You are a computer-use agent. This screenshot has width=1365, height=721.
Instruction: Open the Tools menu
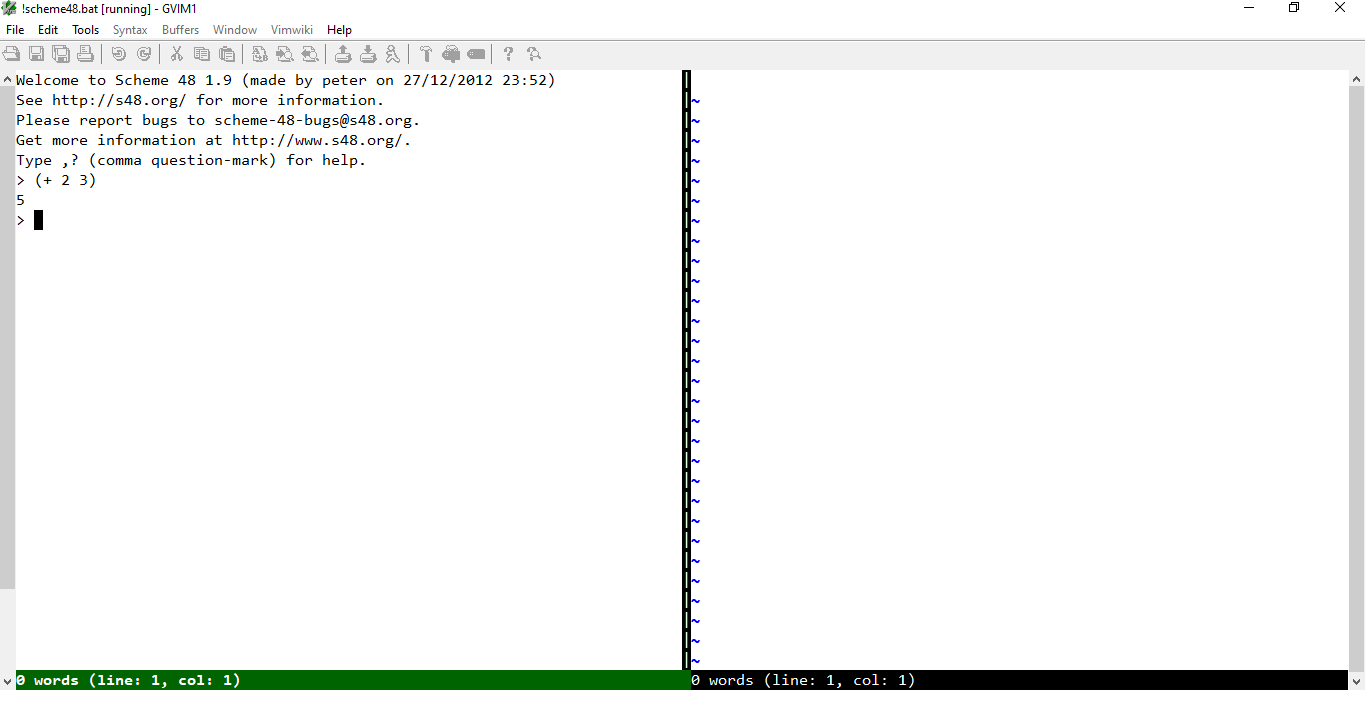[x=86, y=30]
